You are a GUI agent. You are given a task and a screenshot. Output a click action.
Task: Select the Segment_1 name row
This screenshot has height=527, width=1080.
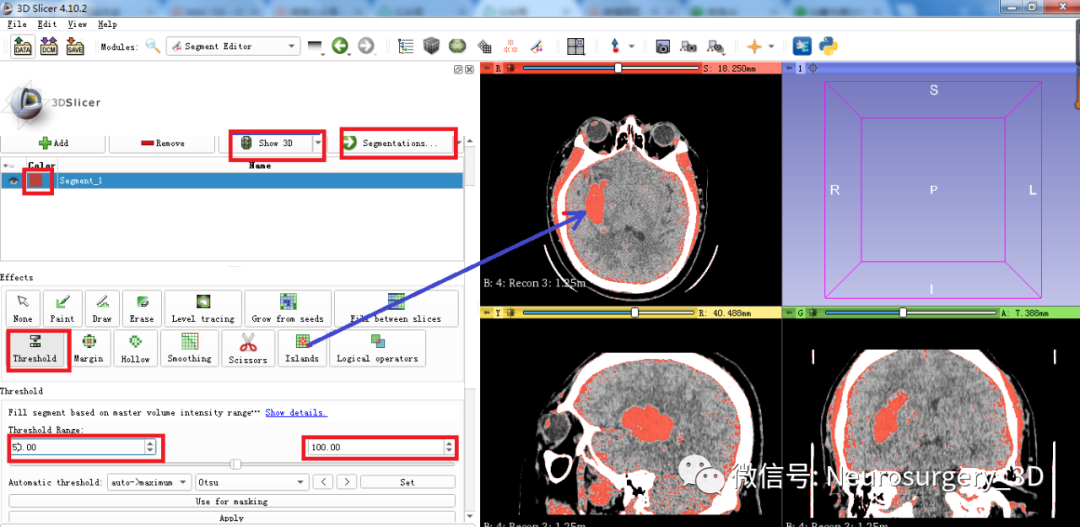pos(260,180)
